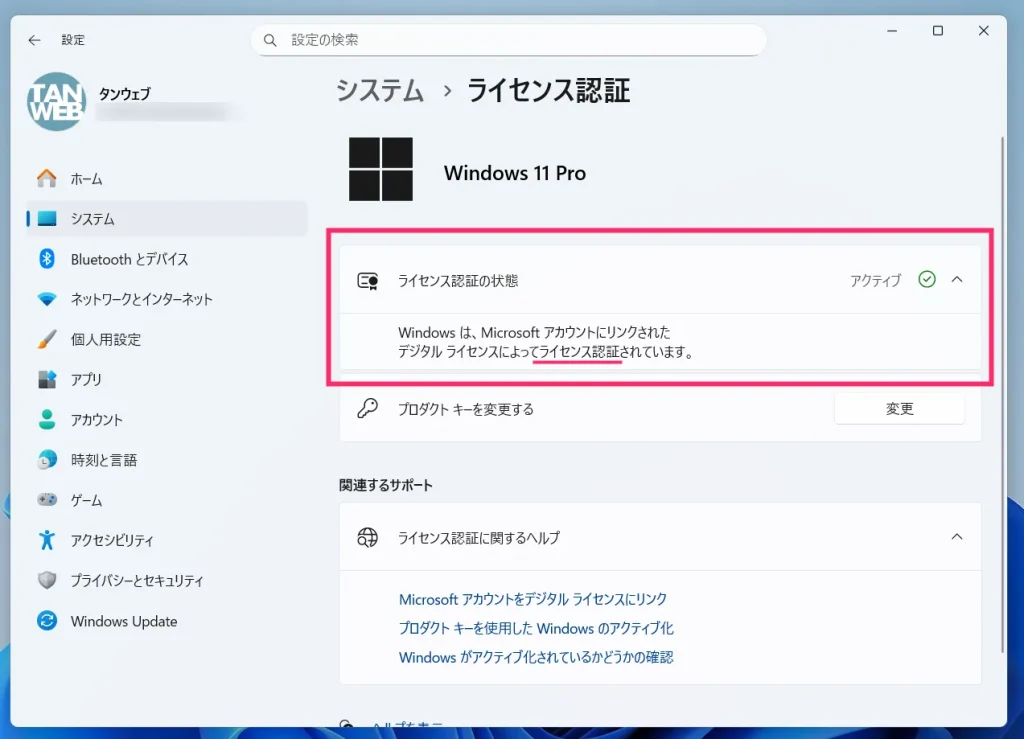Click the ホーム house icon
This screenshot has width=1024, height=739.
(x=46, y=178)
